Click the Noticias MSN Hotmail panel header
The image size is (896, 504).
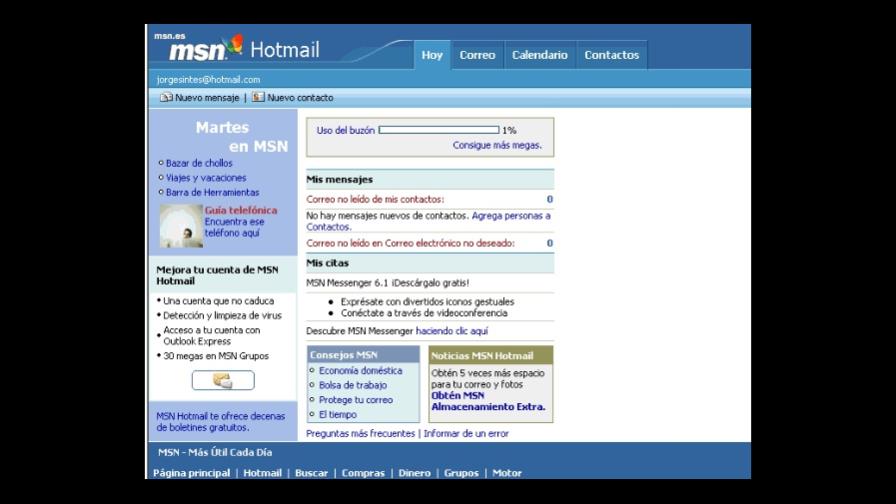491,355
